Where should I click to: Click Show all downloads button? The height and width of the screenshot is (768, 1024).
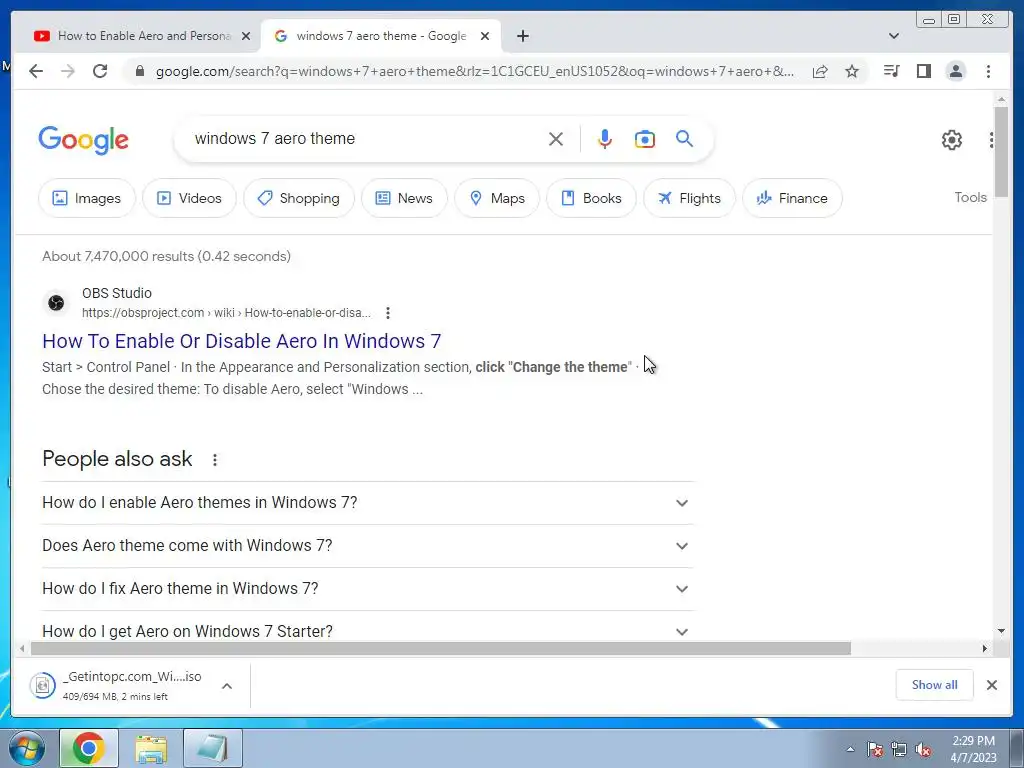pyautogui.click(x=935, y=685)
